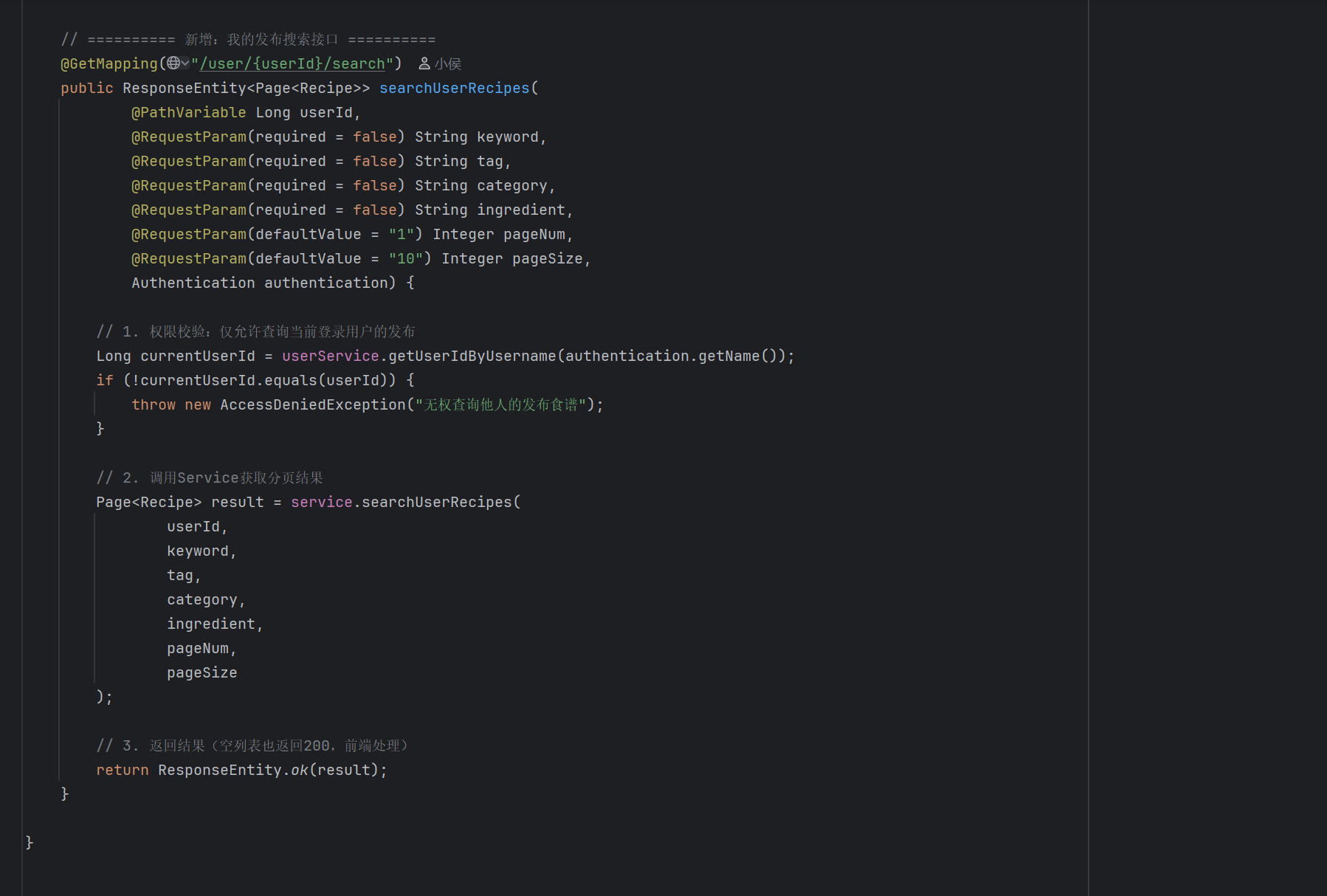This screenshot has height=896, width=1327.
Task: Click the comment '// 2. 调用Service获取分页结果'
Action: [210, 478]
